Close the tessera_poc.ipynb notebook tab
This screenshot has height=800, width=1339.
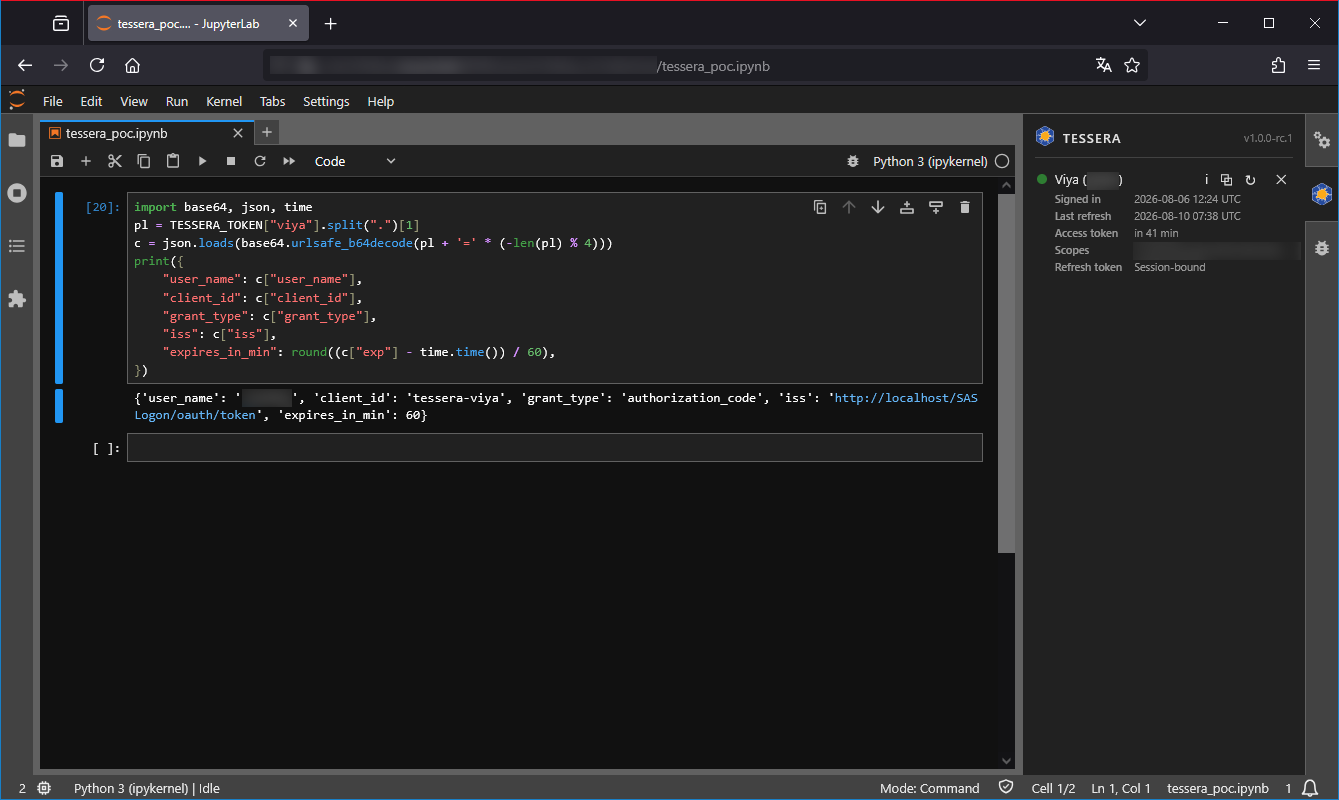point(238,133)
